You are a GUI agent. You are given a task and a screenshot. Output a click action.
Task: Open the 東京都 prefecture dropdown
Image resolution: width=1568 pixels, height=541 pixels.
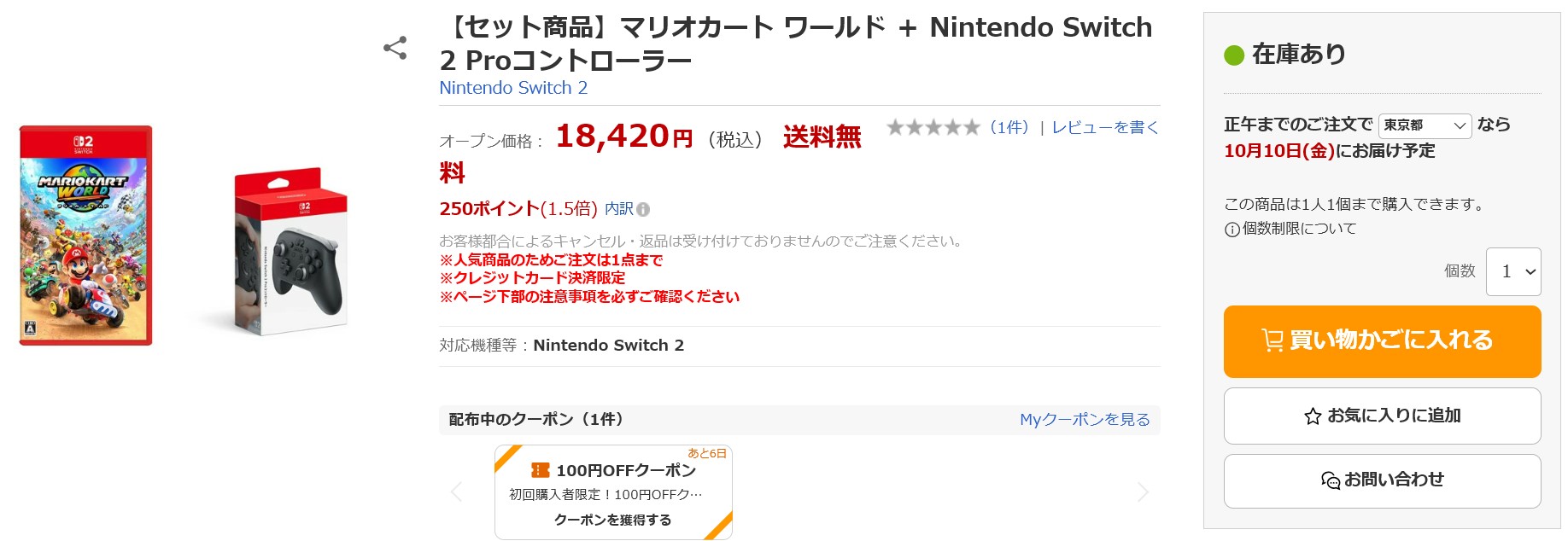pos(1425,125)
